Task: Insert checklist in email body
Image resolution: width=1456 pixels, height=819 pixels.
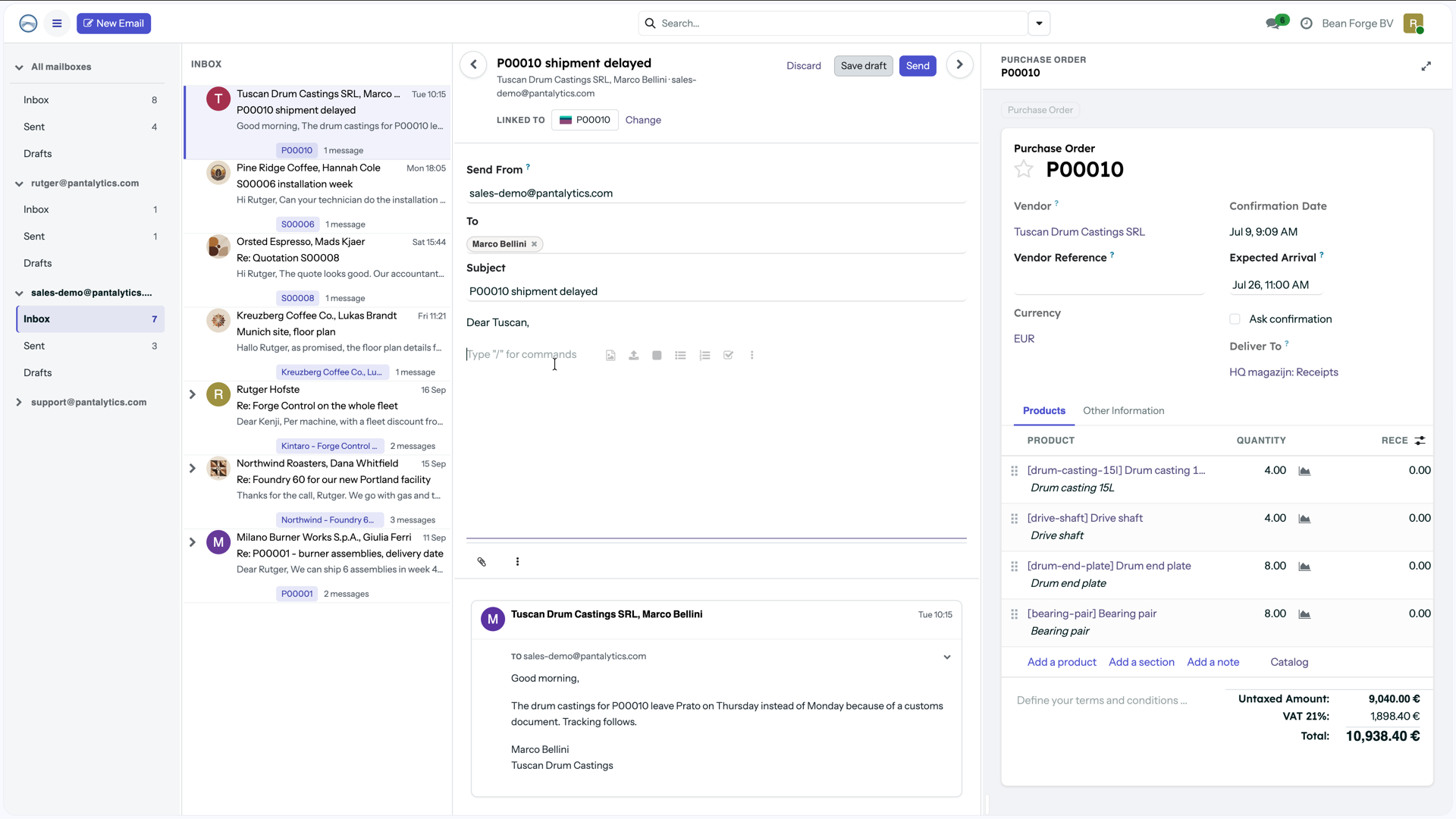Action: point(728,355)
